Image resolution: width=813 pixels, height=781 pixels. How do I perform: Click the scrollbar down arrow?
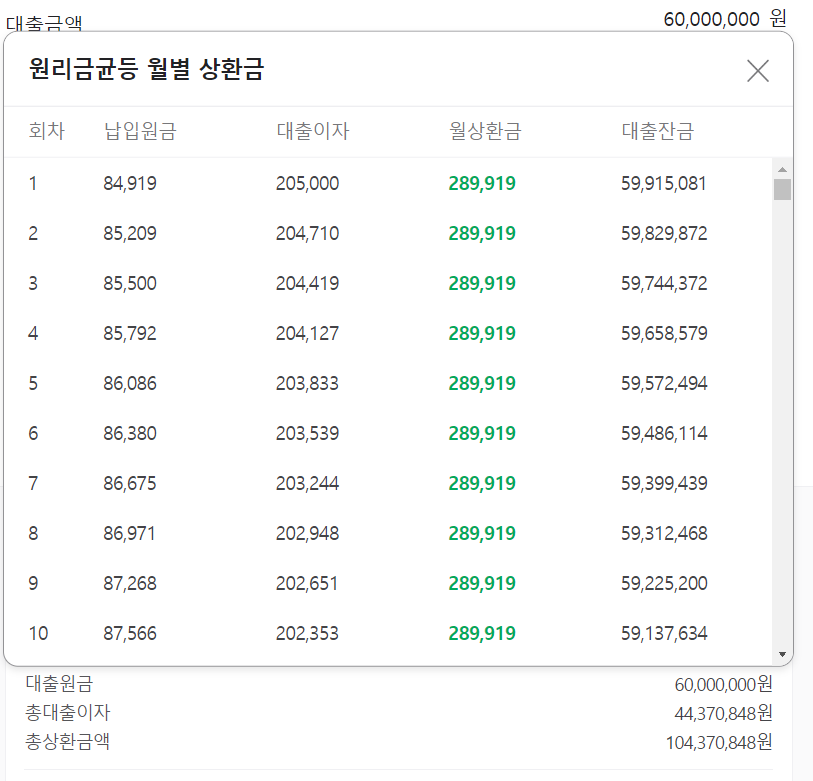(x=782, y=654)
